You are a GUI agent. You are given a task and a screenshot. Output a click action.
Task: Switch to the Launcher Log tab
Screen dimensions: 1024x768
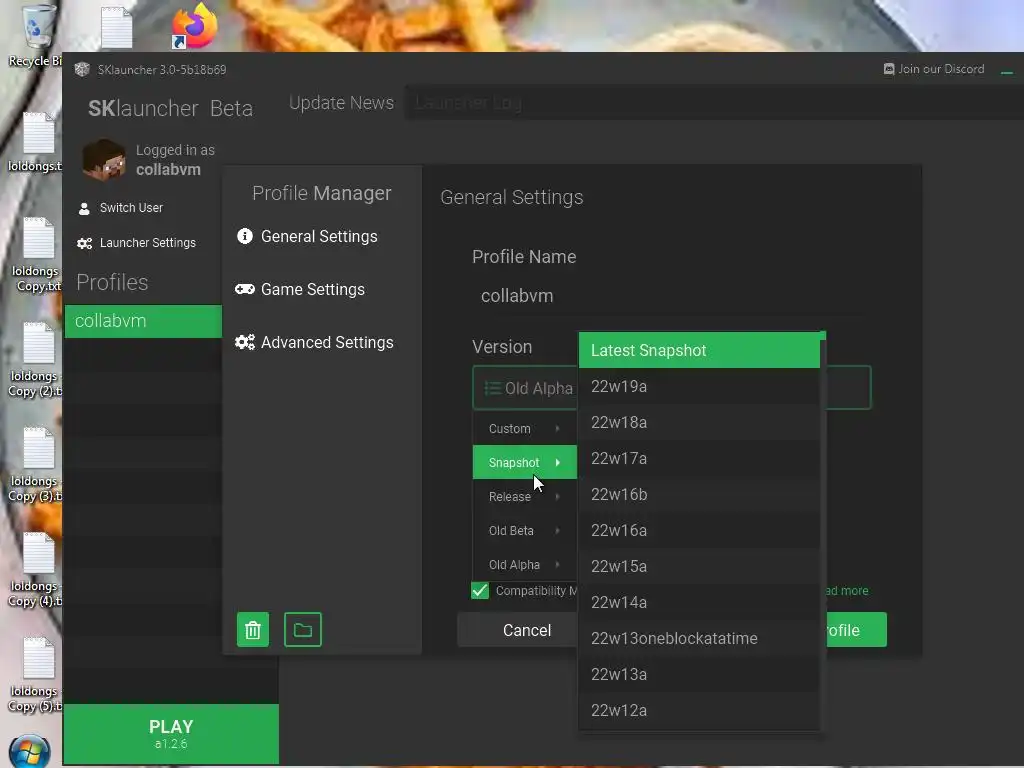[x=468, y=103]
